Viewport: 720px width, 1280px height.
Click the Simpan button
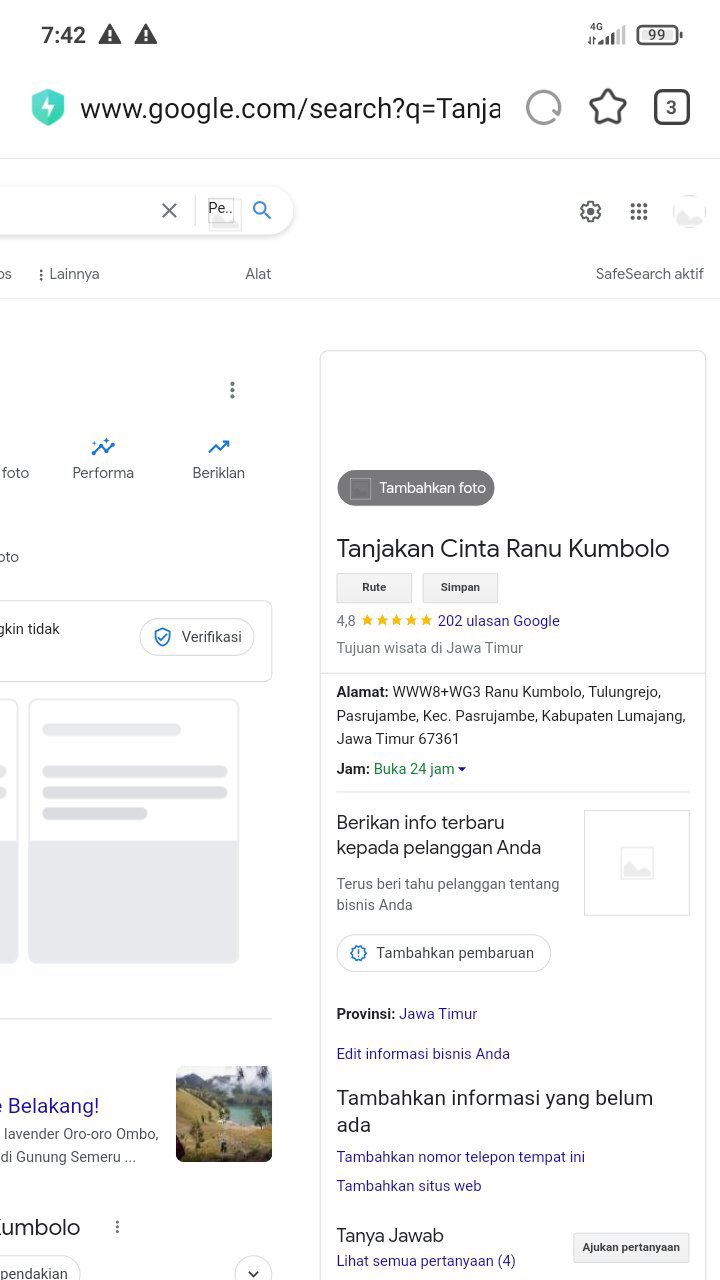[460, 588]
